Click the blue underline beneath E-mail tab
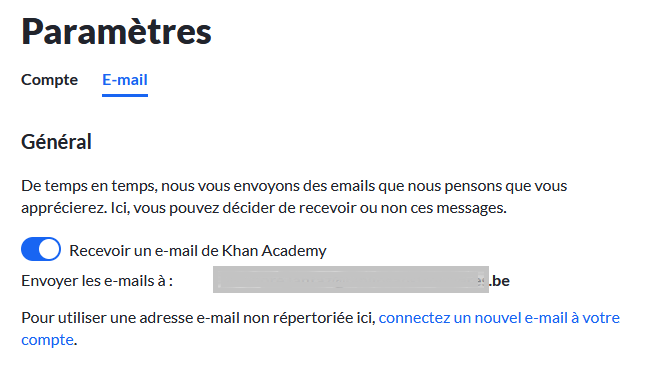Viewport: 649px width, 379px height. click(x=125, y=95)
